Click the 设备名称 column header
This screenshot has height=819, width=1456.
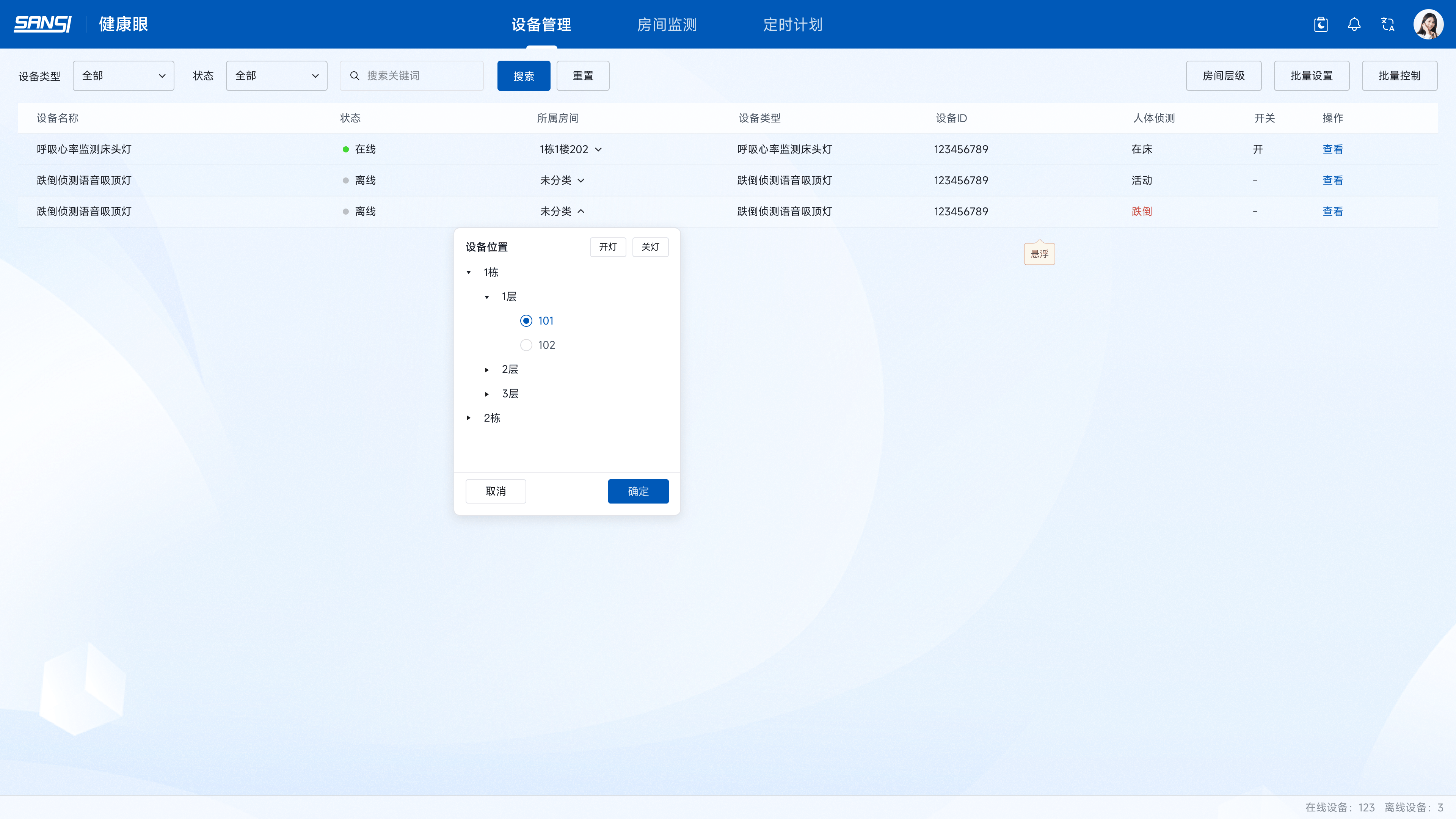point(58,118)
